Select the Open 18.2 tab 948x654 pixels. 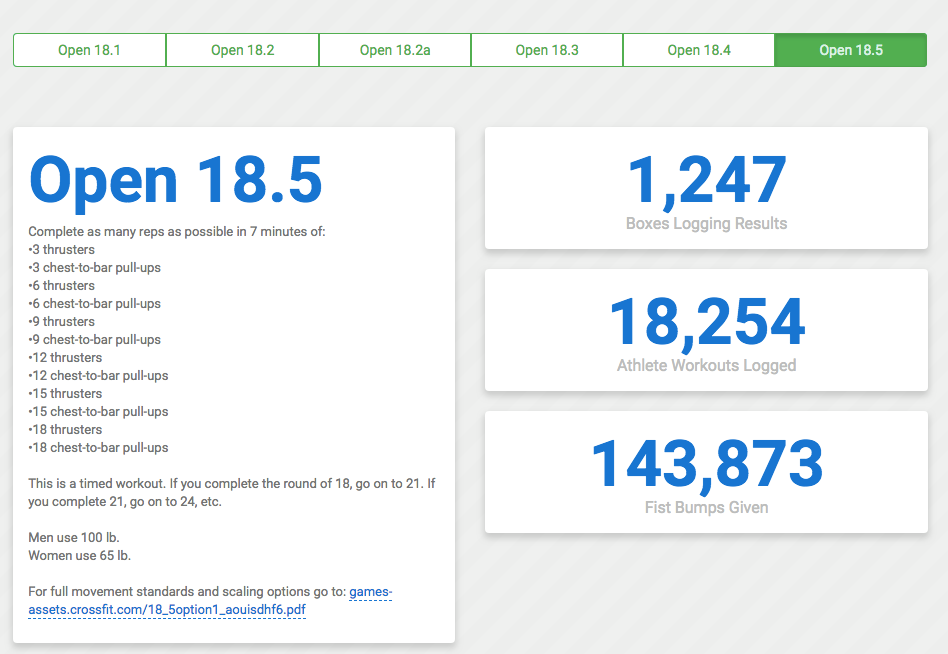tap(242, 50)
